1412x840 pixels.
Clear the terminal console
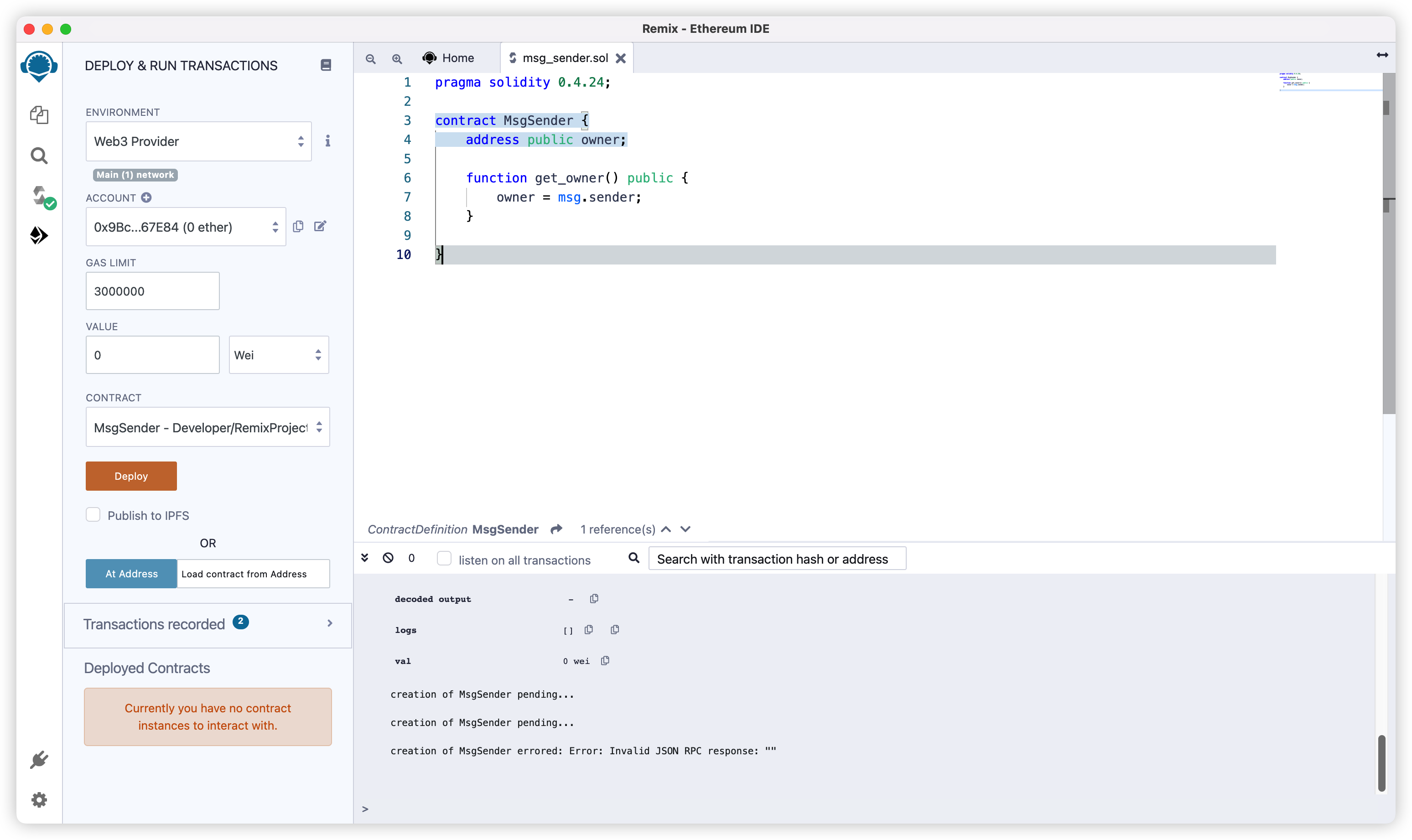pos(388,558)
